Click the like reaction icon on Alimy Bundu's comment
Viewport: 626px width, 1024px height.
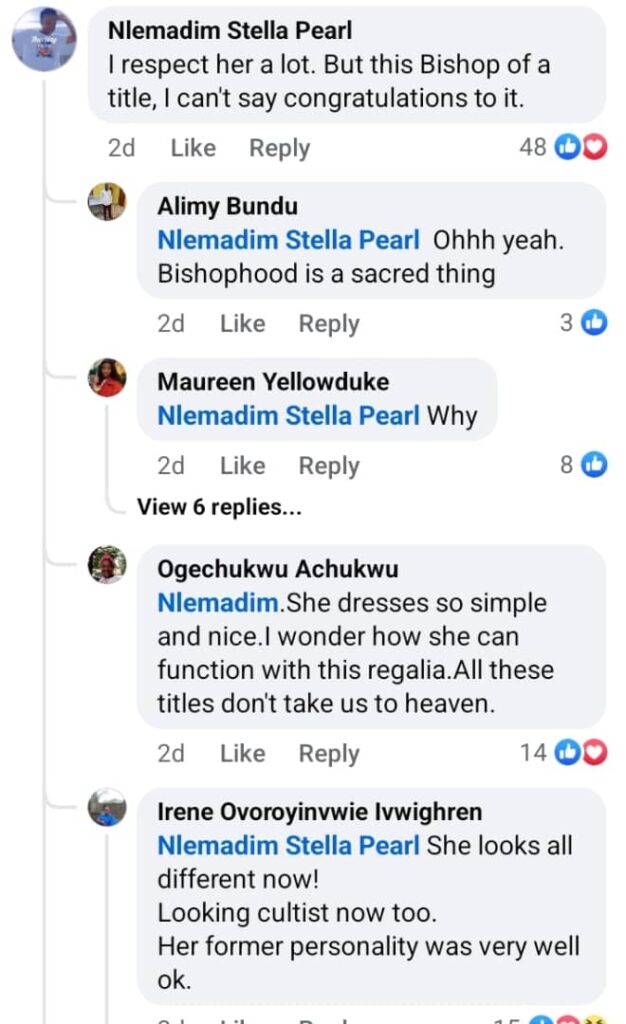click(x=594, y=322)
